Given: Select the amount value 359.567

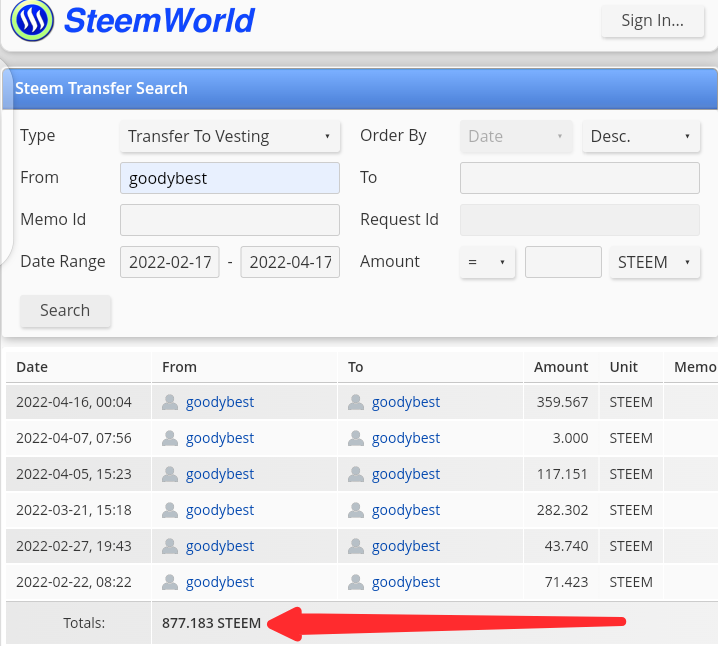Looking at the screenshot, I should 562,402.
